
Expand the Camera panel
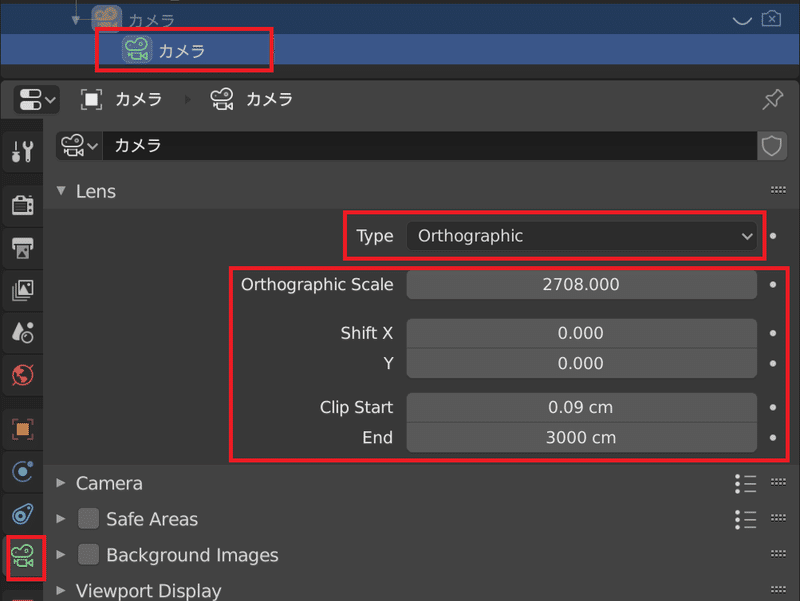(61, 483)
